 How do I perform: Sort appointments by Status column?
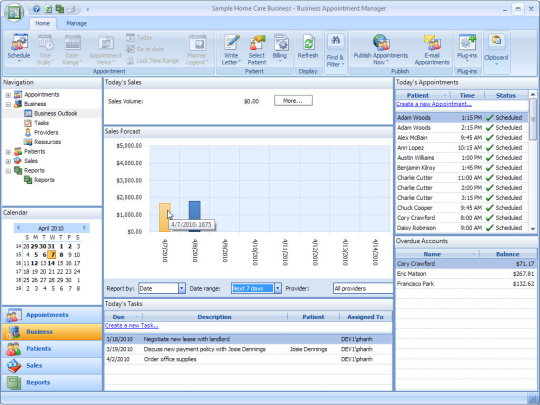coord(506,95)
